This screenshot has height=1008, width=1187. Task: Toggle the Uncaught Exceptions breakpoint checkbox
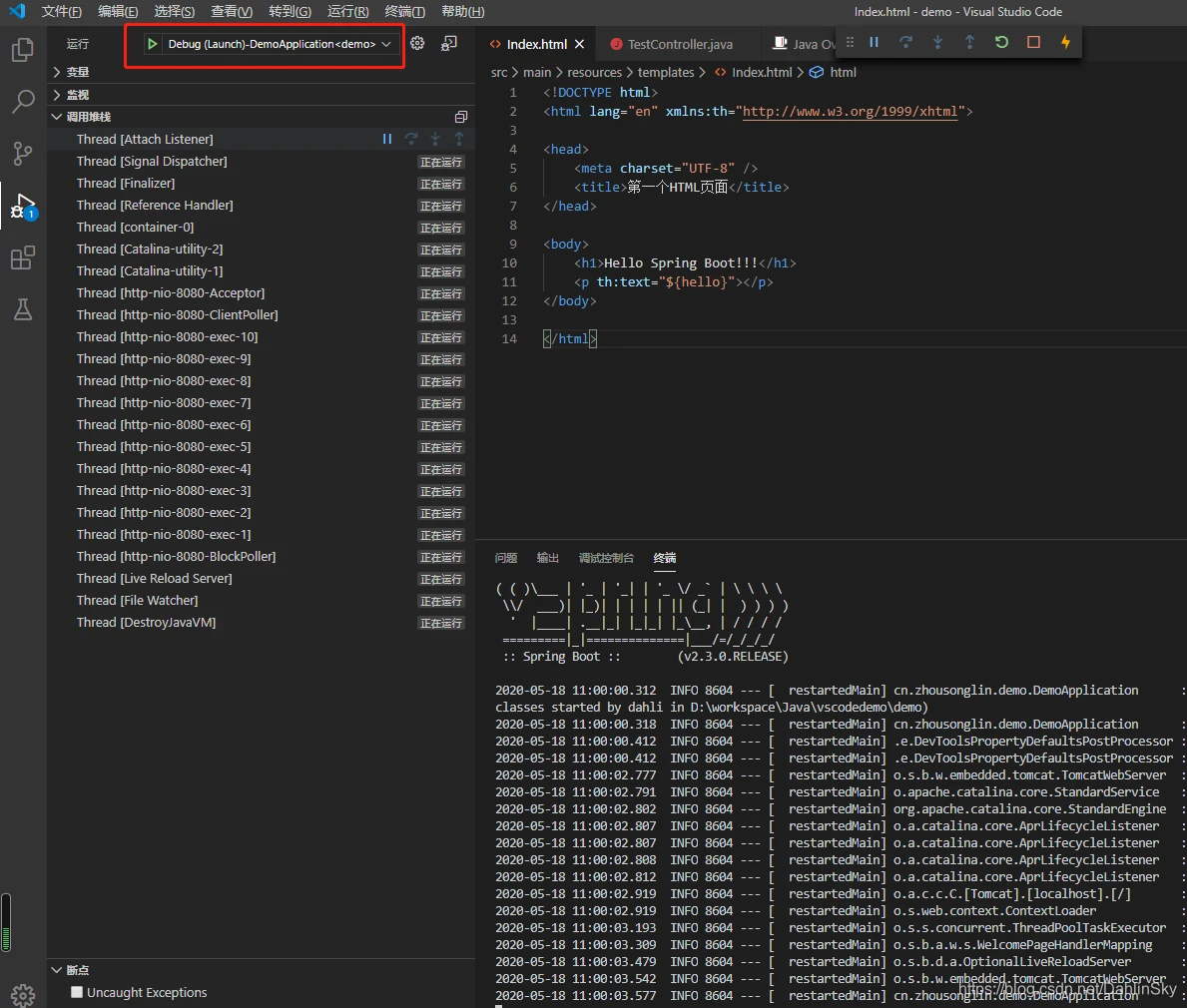(x=77, y=991)
